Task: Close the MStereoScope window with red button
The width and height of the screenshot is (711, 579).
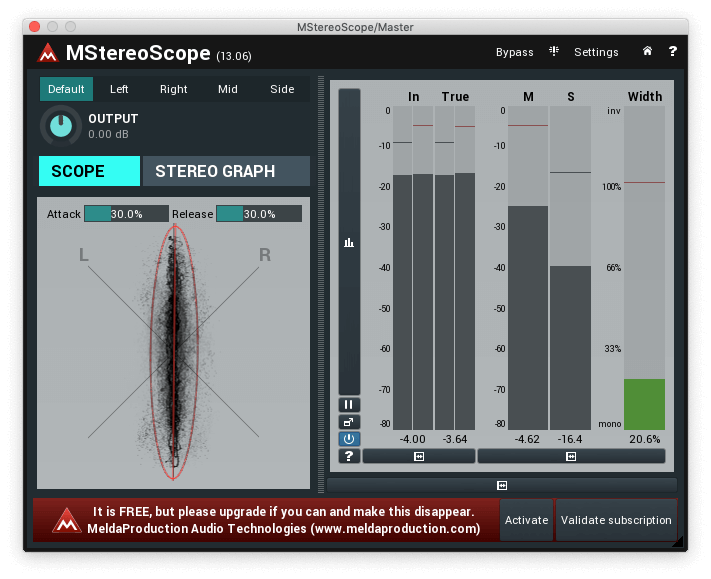Action: tap(34, 27)
